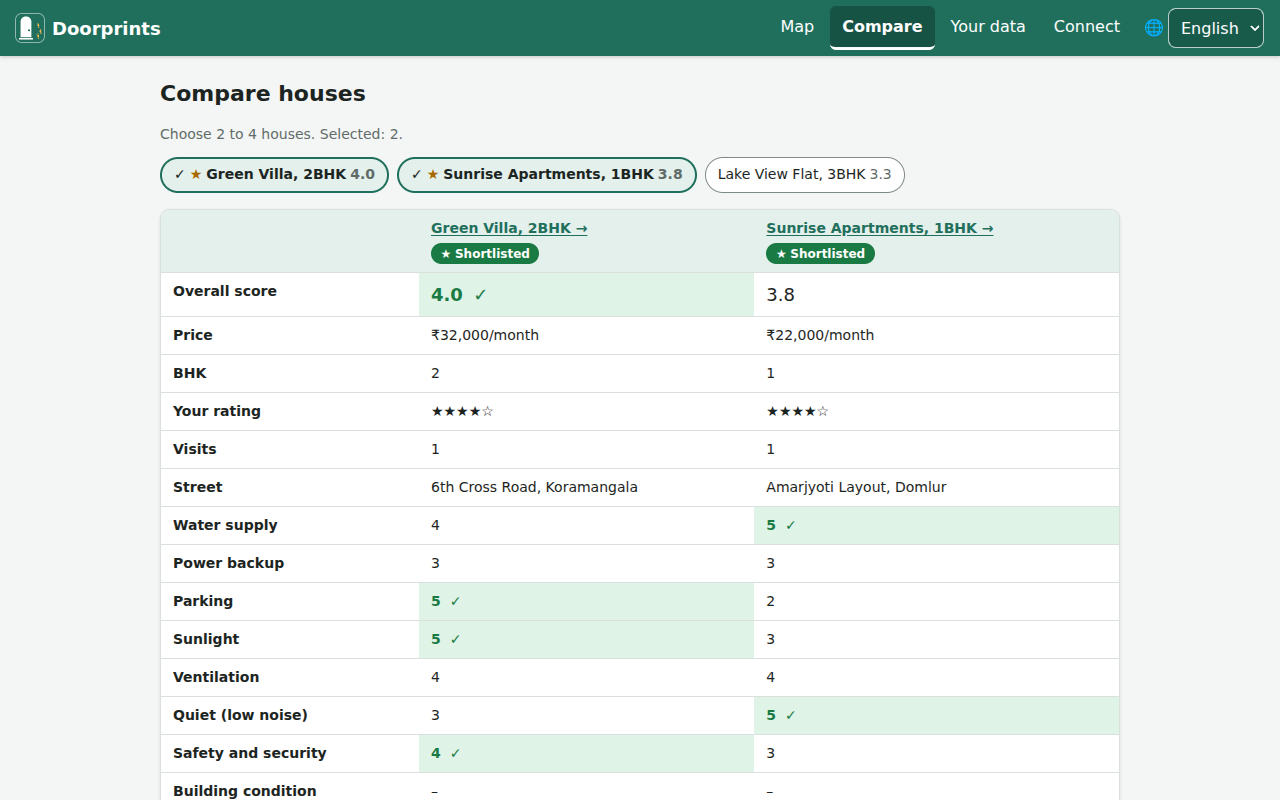The height and width of the screenshot is (800, 1280).
Task: Deselect the Green Villa, 2BHK chip
Action: click(x=274, y=174)
